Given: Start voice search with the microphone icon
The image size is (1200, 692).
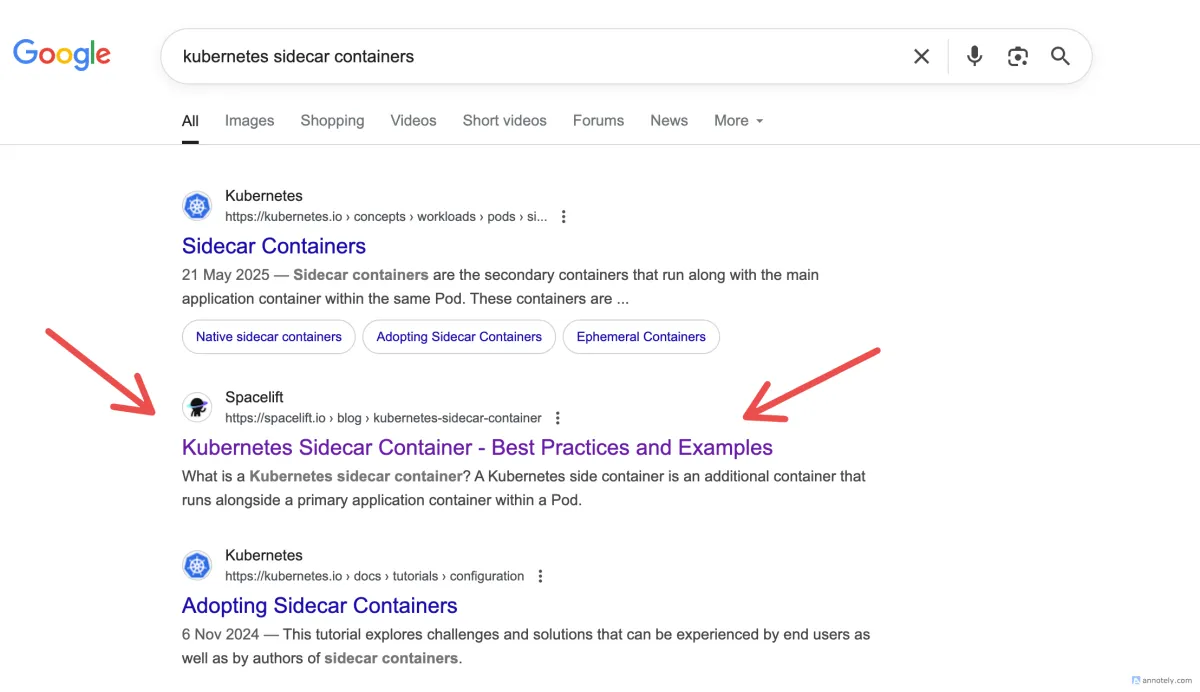Looking at the screenshot, I should 974,56.
